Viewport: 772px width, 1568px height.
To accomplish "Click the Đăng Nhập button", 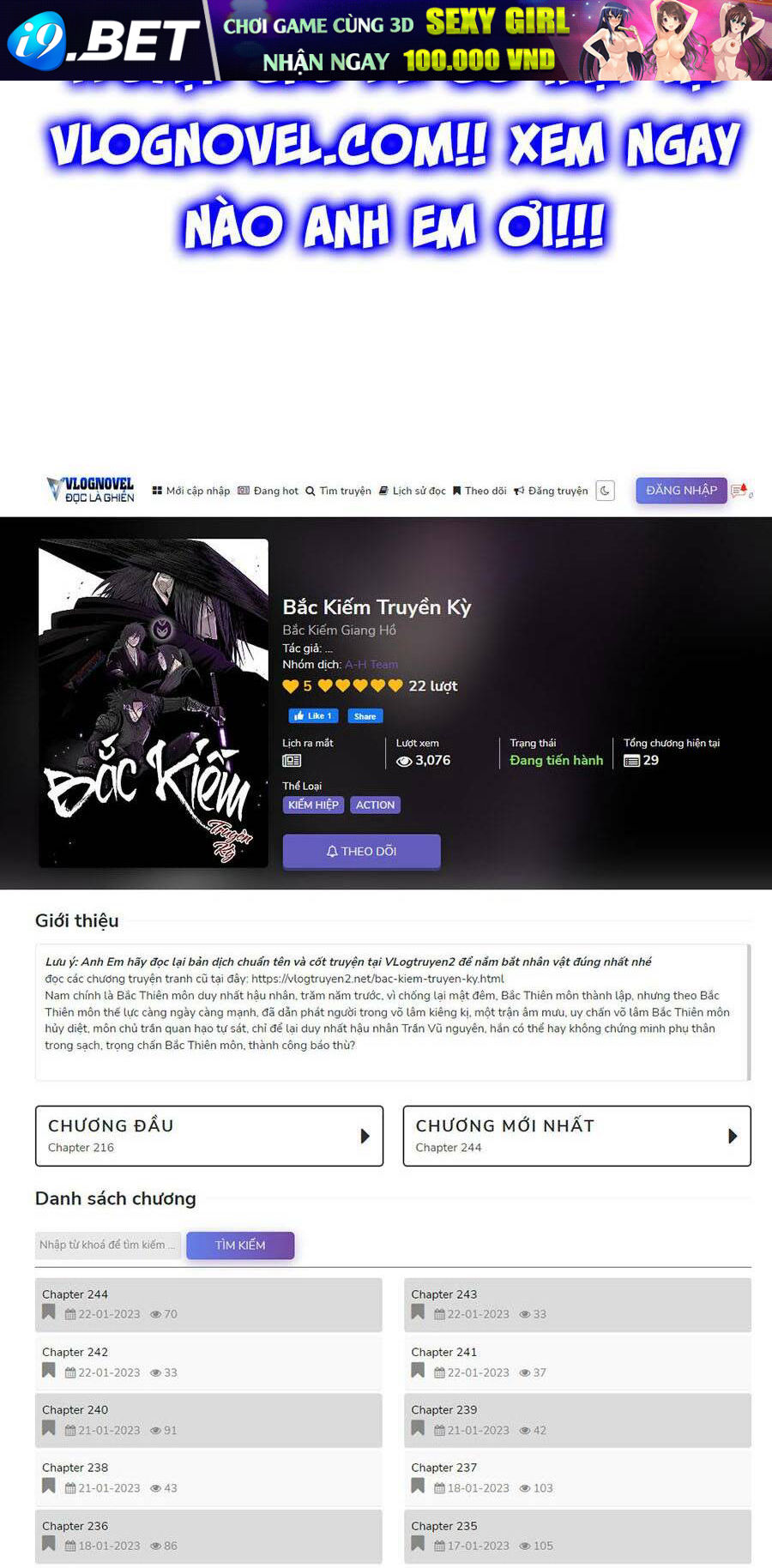I will point(681,490).
